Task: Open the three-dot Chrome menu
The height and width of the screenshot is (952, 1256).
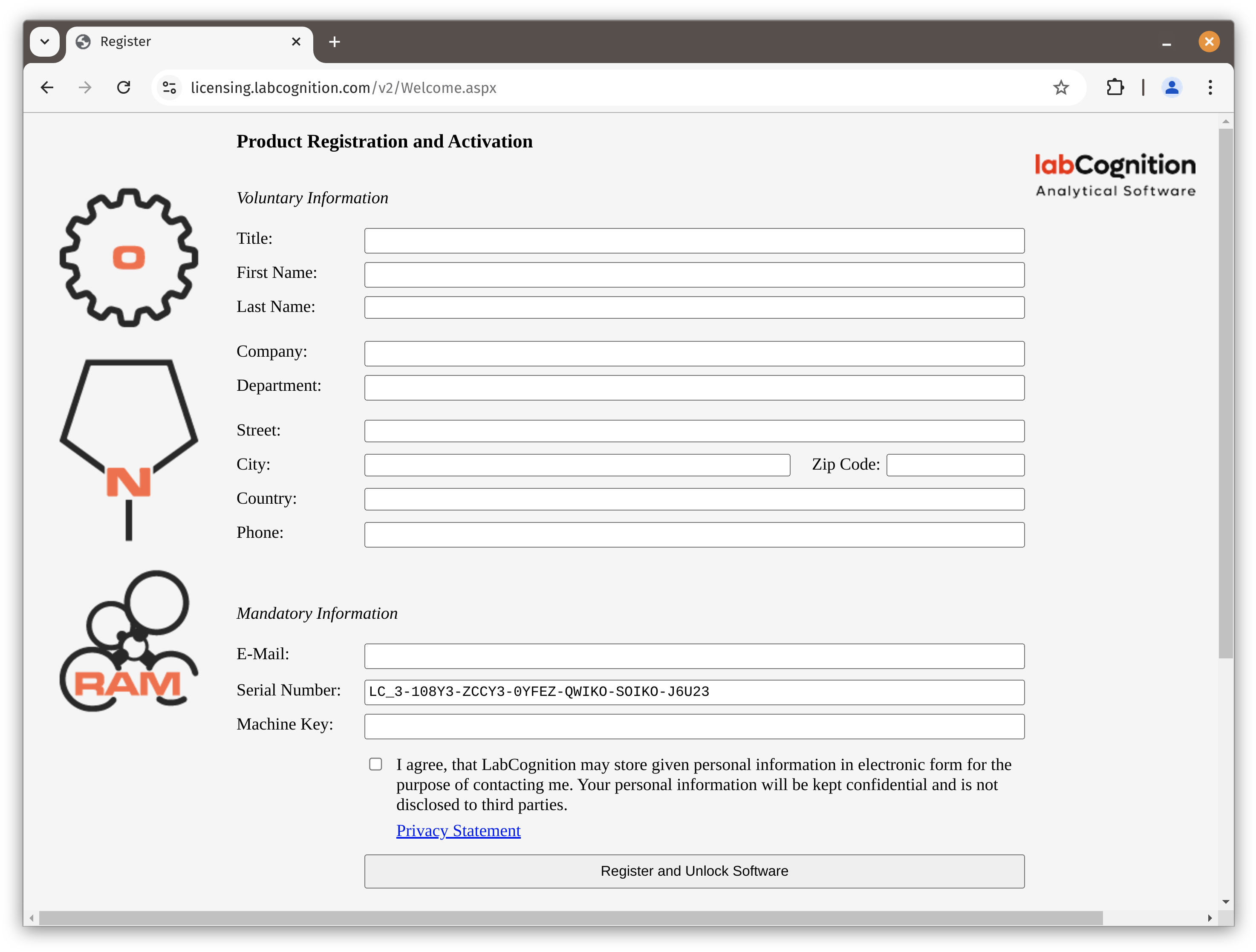Action: [1210, 87]
